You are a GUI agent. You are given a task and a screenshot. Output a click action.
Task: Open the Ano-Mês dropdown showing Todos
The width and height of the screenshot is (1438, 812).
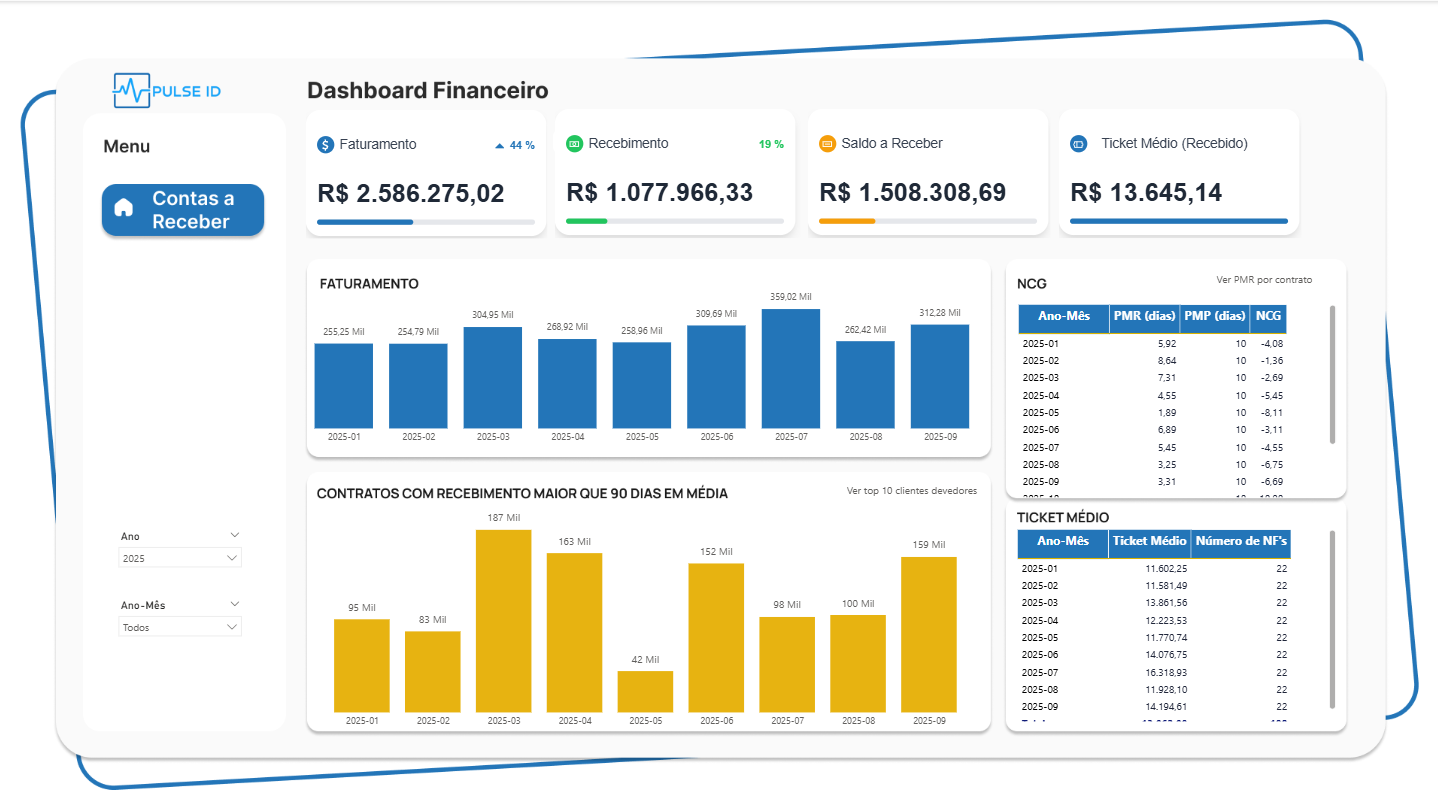(x=180, y=627)
